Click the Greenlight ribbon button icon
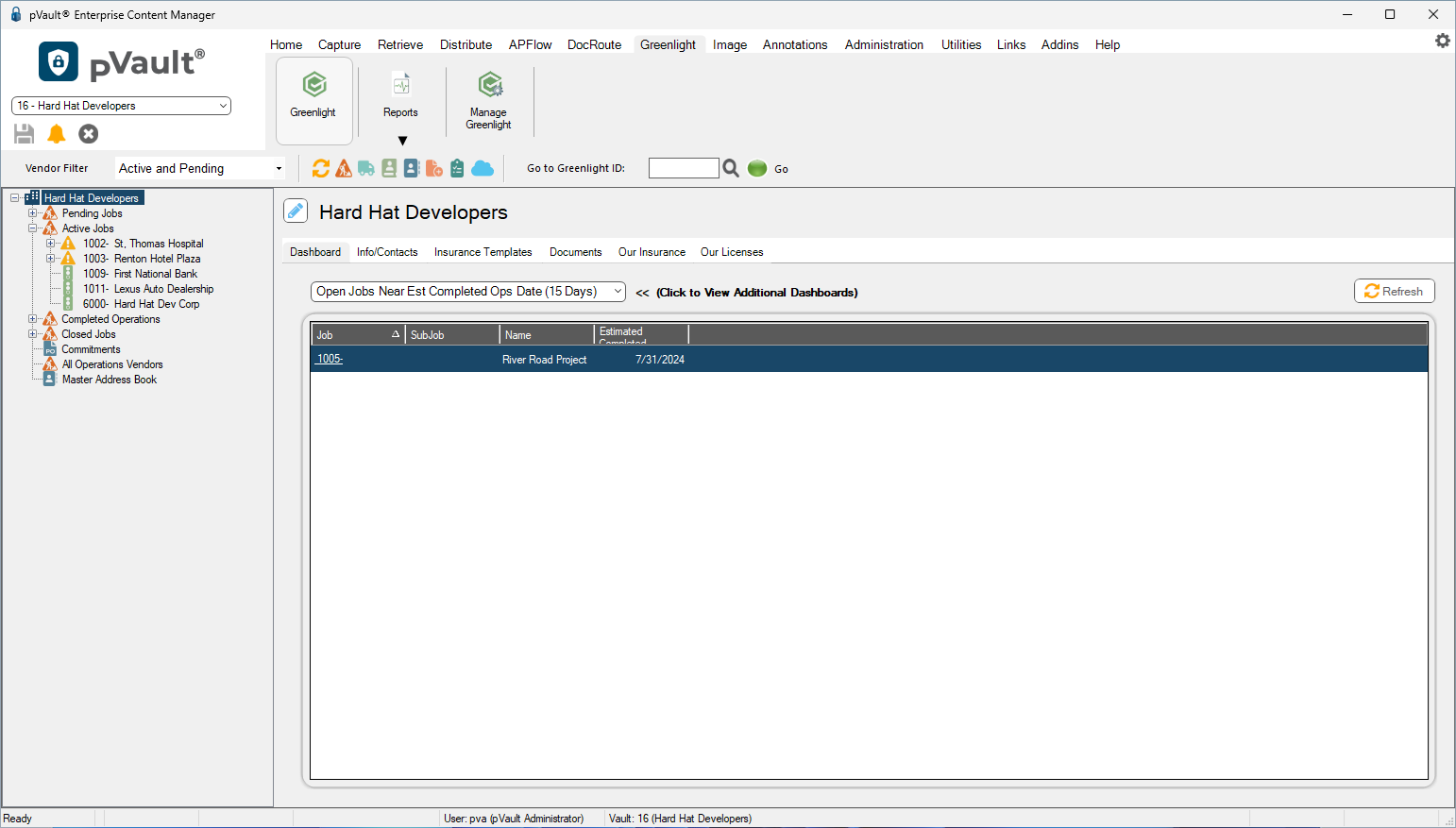Viewport: 1456px width, 828px height. pos(313,85)
